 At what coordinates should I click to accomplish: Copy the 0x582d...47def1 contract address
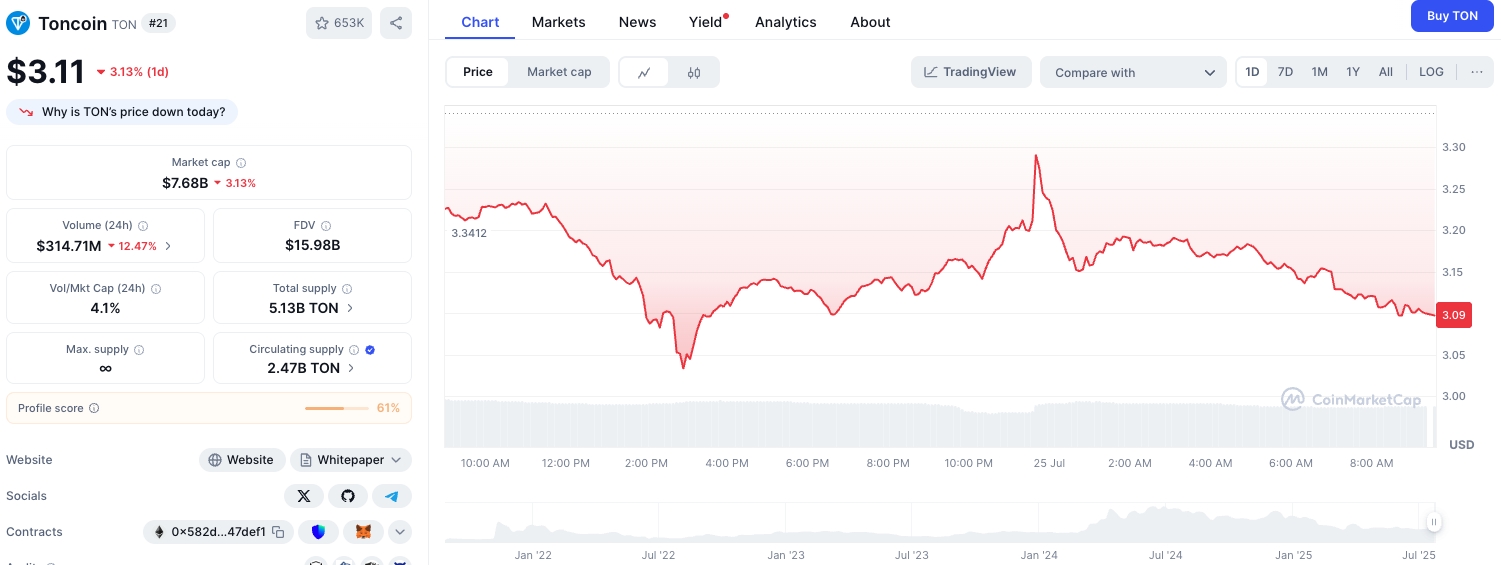pyautogui.click(x=279, y=532)
